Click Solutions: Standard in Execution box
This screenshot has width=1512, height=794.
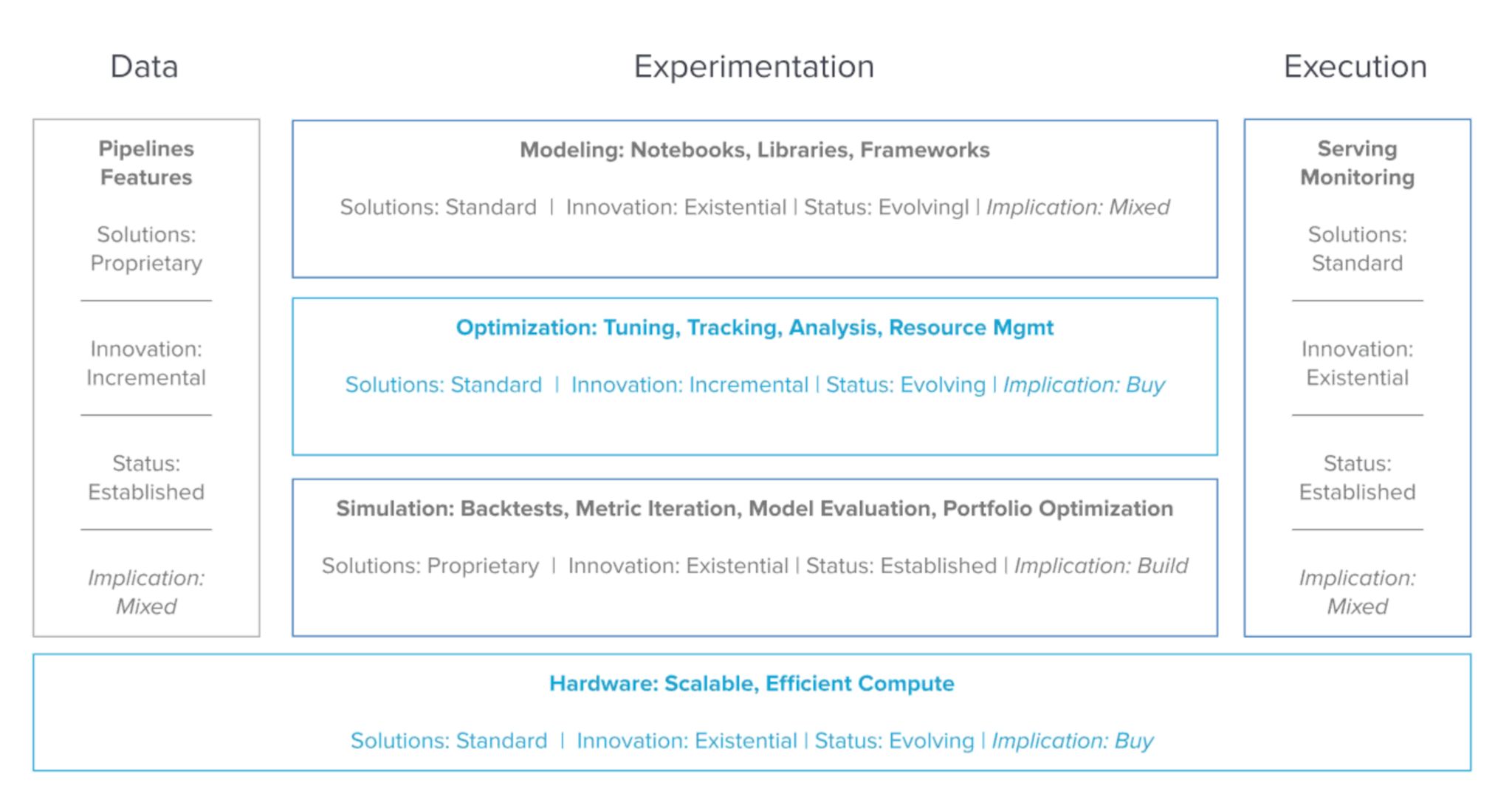tap(1357, 248)
